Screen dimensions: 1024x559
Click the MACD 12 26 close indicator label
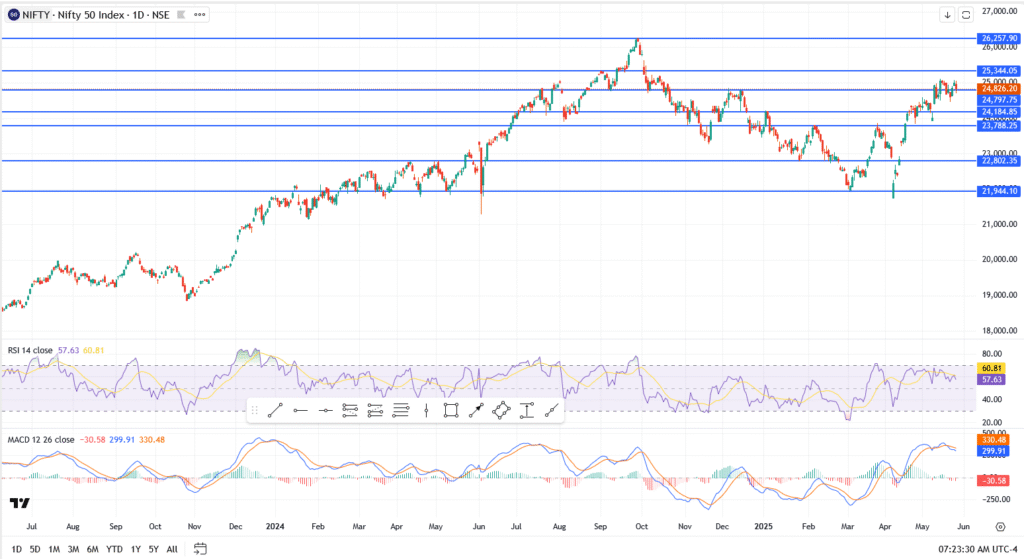coord(40,439)
